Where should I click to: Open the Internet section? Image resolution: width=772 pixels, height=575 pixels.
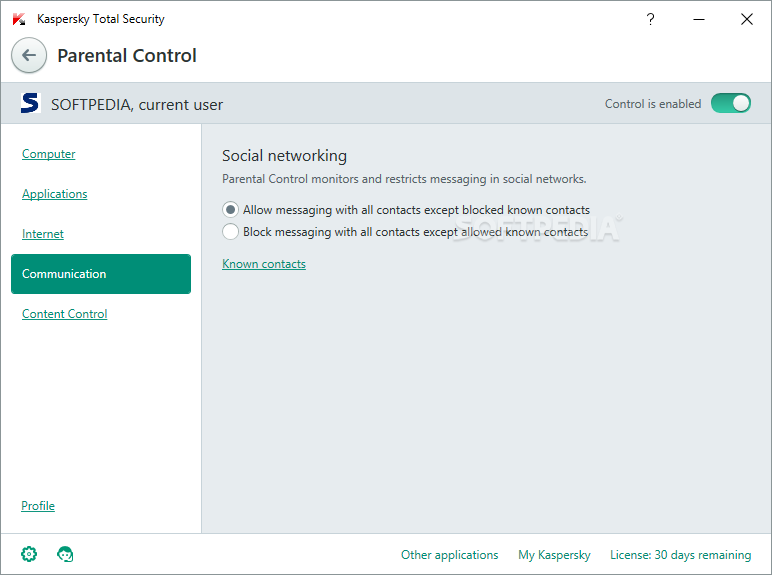(43, 234)
